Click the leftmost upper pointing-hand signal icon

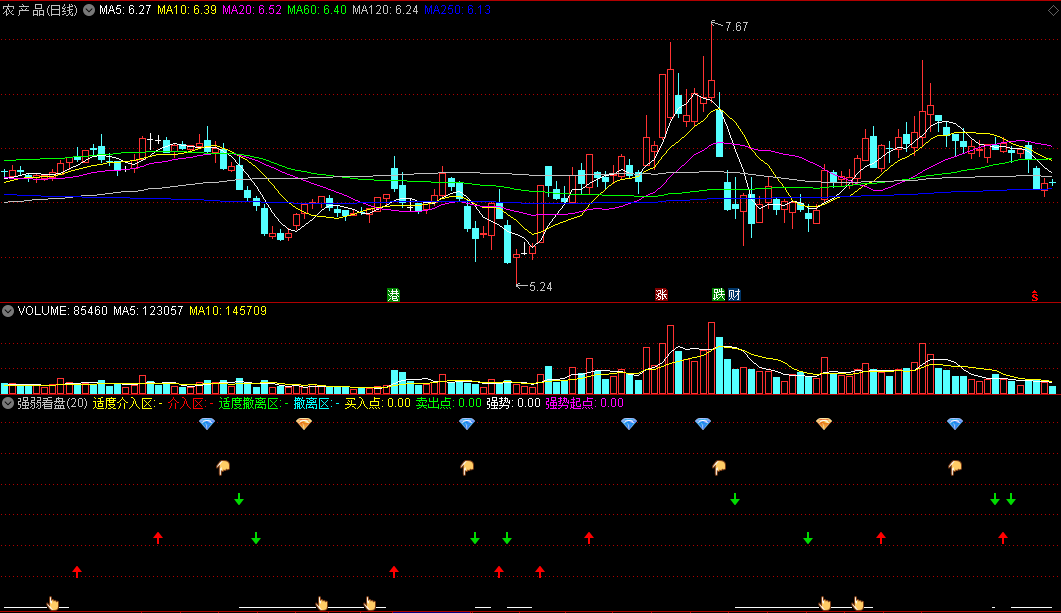(x=223, y=468)
